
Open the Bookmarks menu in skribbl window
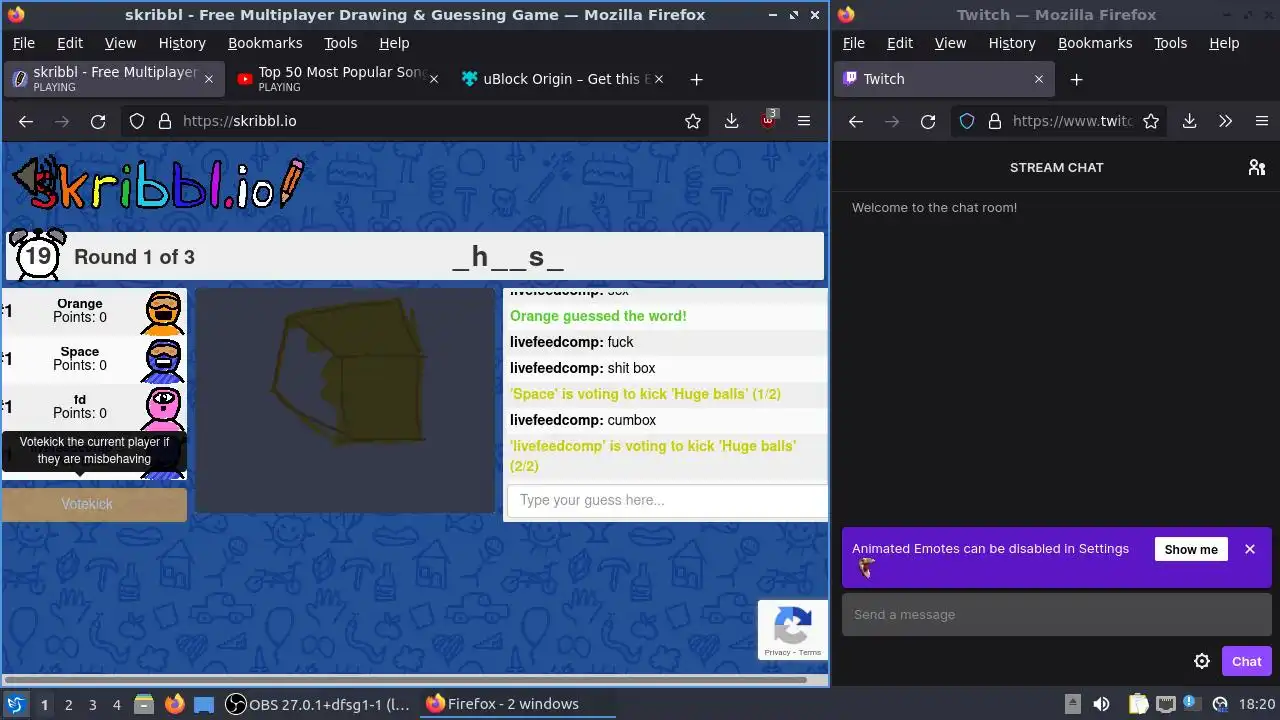click(265, 43)
